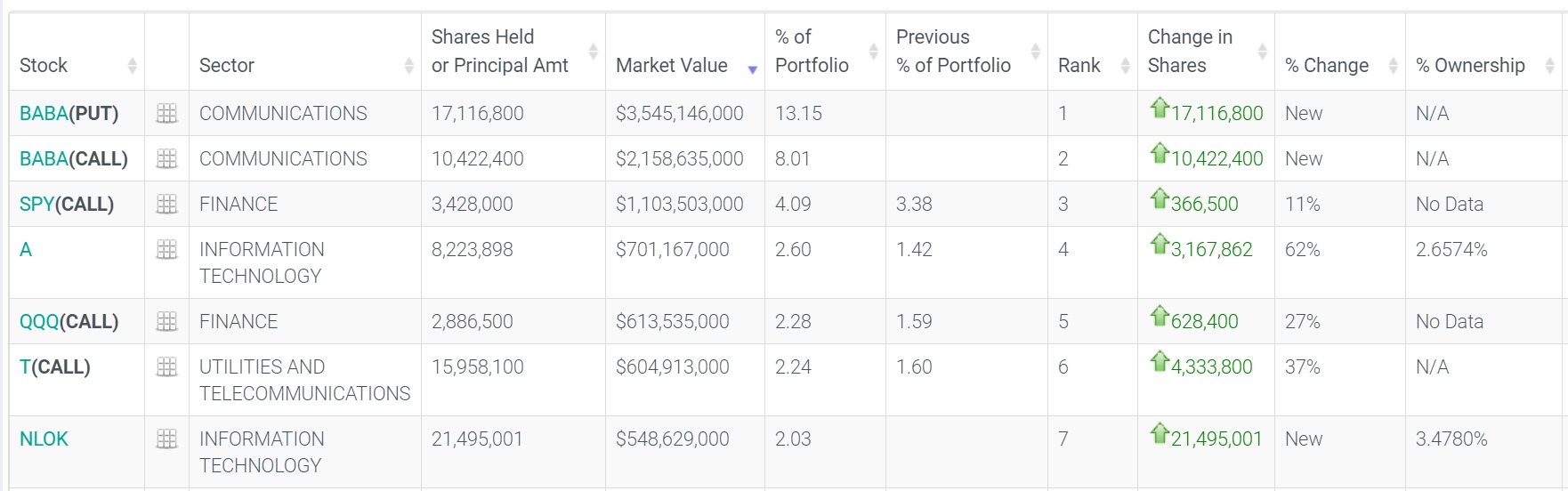1568x491 pixels.
Task: Open the QQQ ticker link
Action: pyautogui.click(x=39, y=321)
